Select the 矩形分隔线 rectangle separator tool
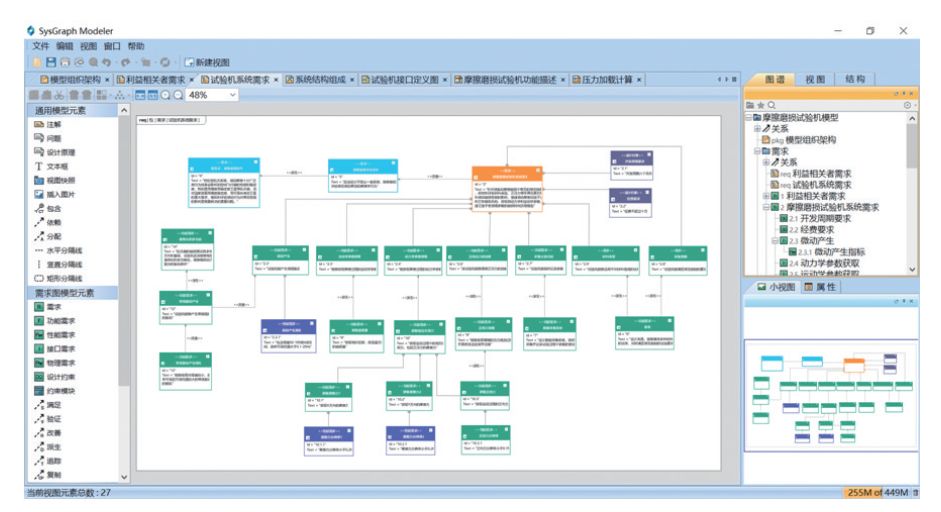Screen dimensions: 941x512 coord(58,278)
